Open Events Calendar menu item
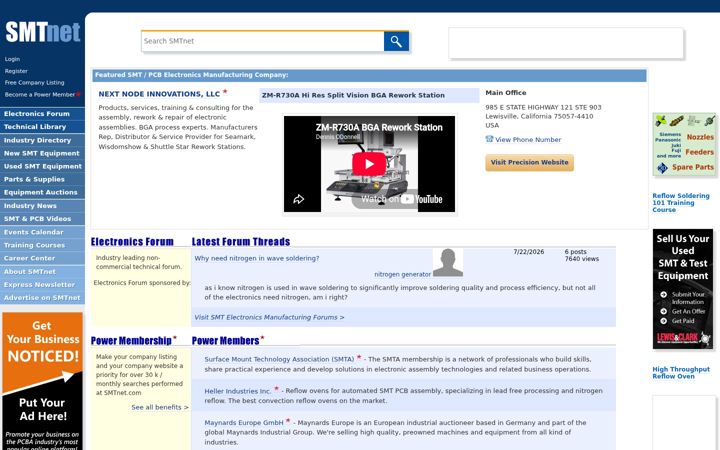 coord(42,232)
